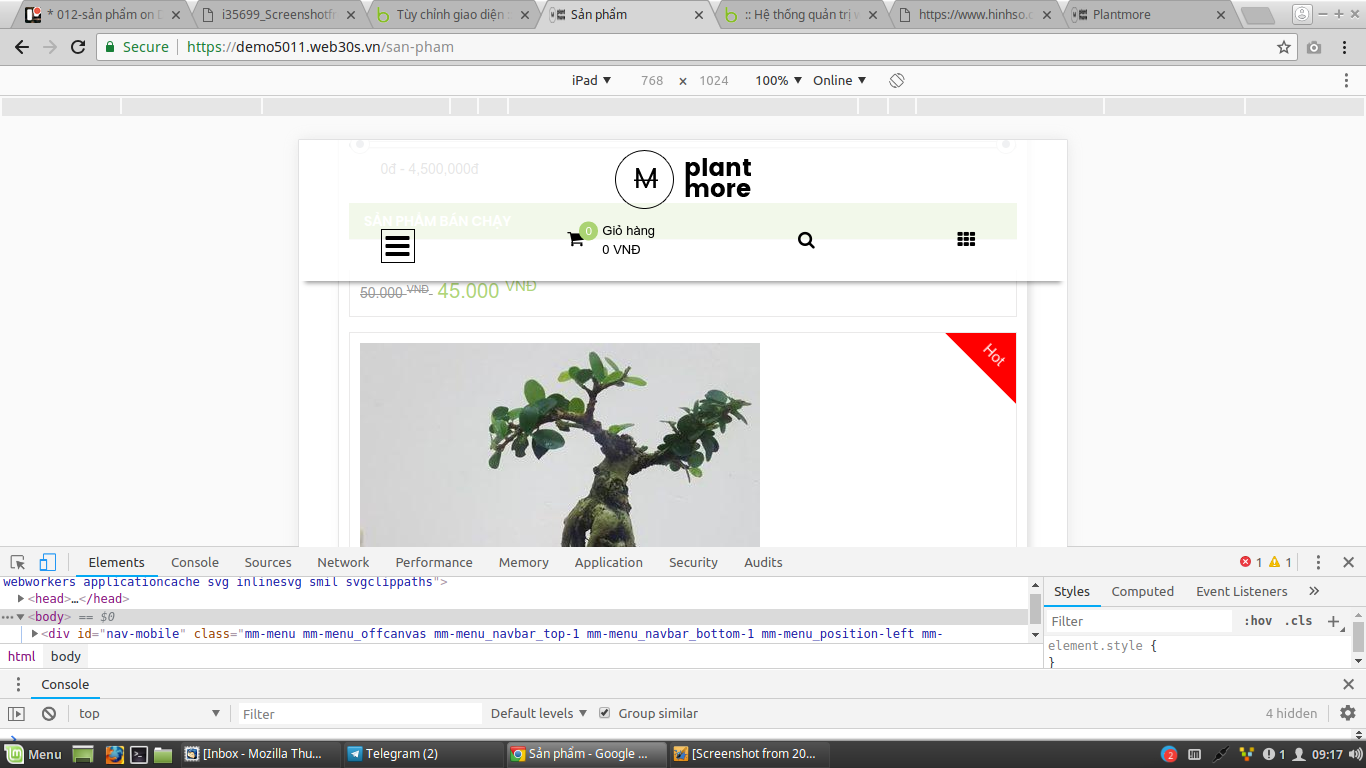Open the Security tab
Screen dimensions: 1366x768
click(x=694, y=562)
